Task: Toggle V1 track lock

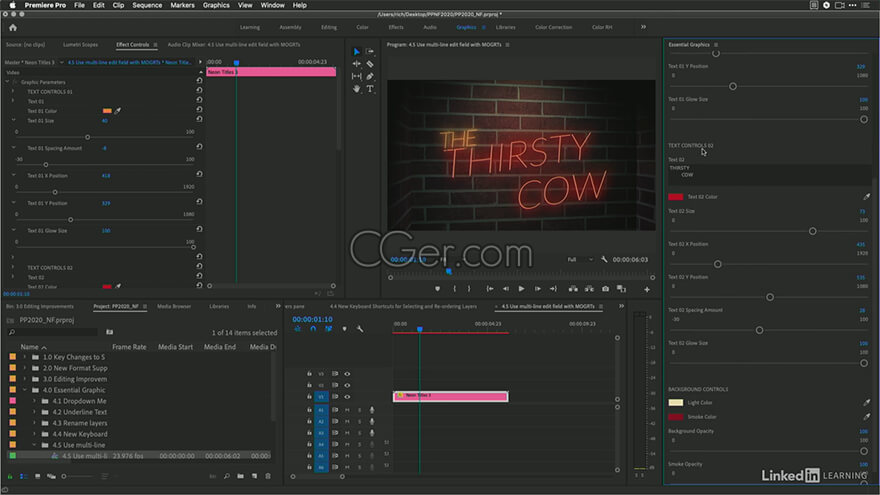Action: 309,397
